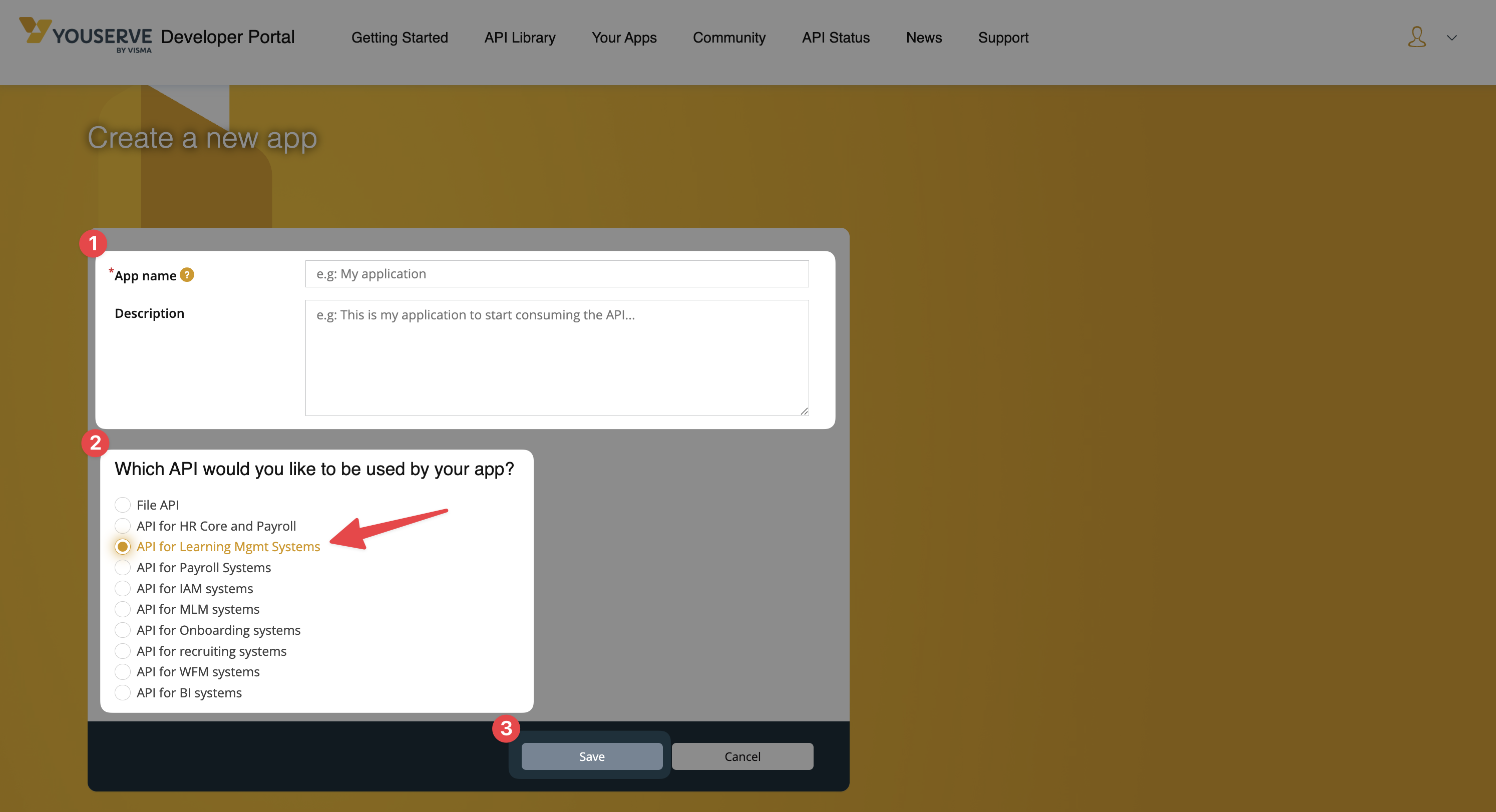
Task: Select API for IAM systems
Action: [123, 588]
